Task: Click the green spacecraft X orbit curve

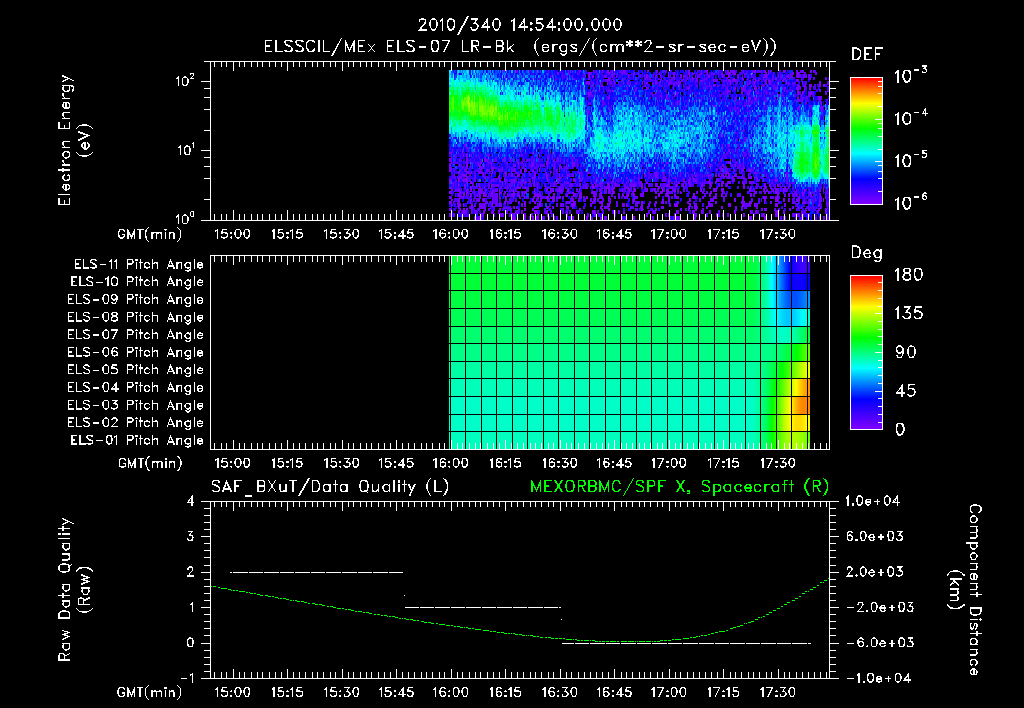Action: tap(520, 635)
